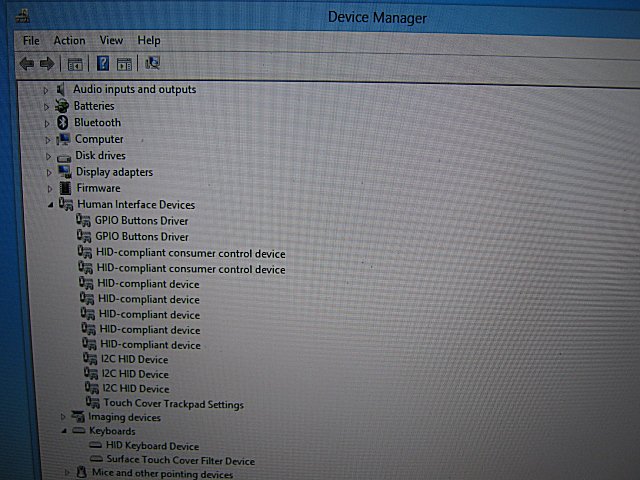Open the View menu

click(x=111, y=40)
